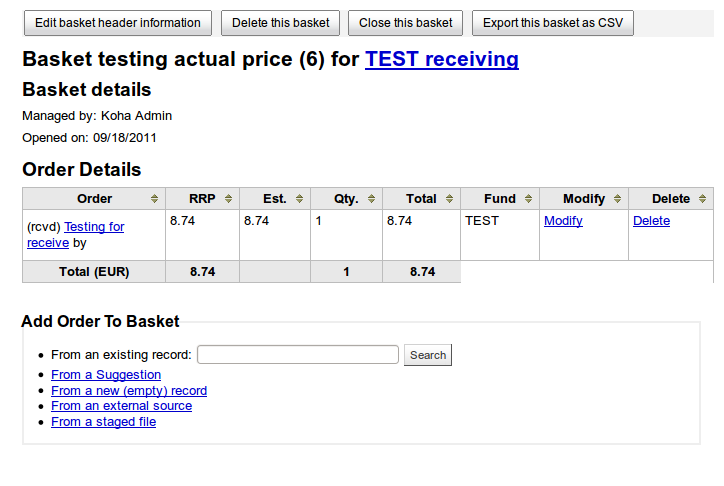Click sort arrows icon in Est. column
Screen dimensions: 724x486
[299, 199]
